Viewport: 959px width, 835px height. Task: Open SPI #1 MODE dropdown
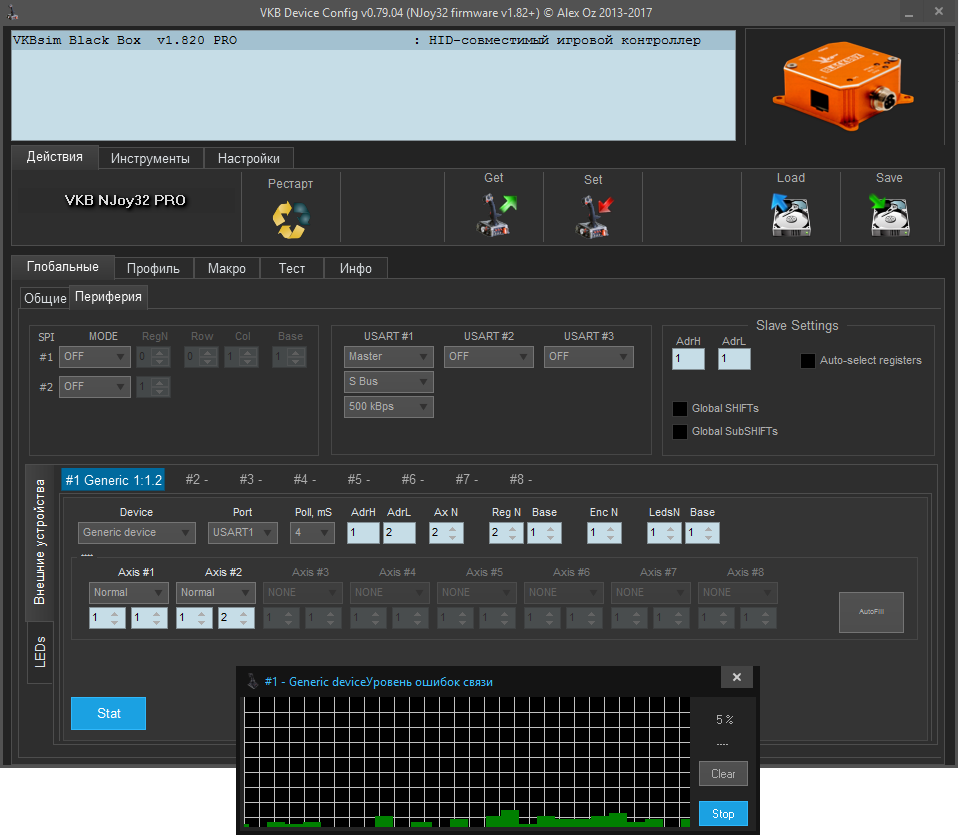click(x=95, y=357)
